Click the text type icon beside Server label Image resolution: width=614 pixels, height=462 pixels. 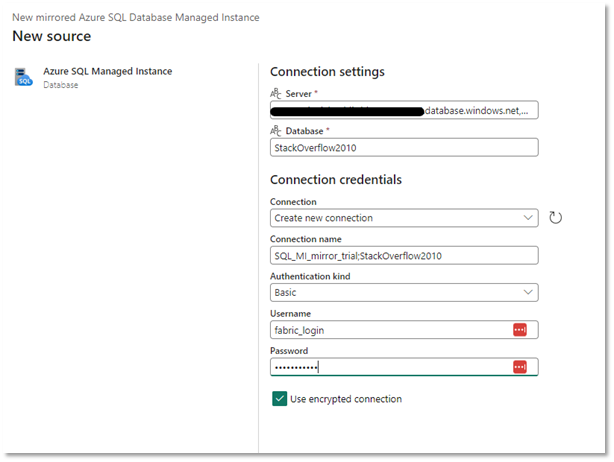pyautogui.click(x=276, y=94)
